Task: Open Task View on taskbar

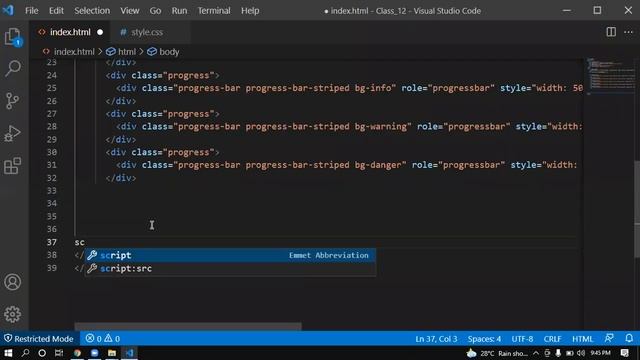Action: (59, 353)
